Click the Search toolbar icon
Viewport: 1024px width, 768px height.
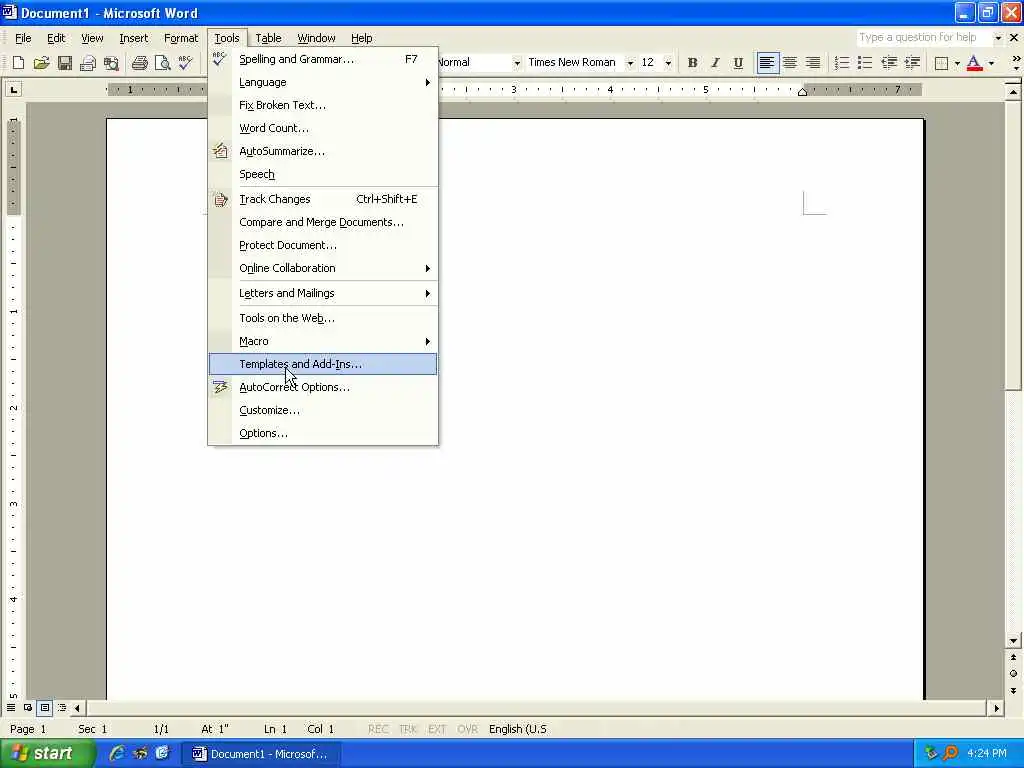112,63
